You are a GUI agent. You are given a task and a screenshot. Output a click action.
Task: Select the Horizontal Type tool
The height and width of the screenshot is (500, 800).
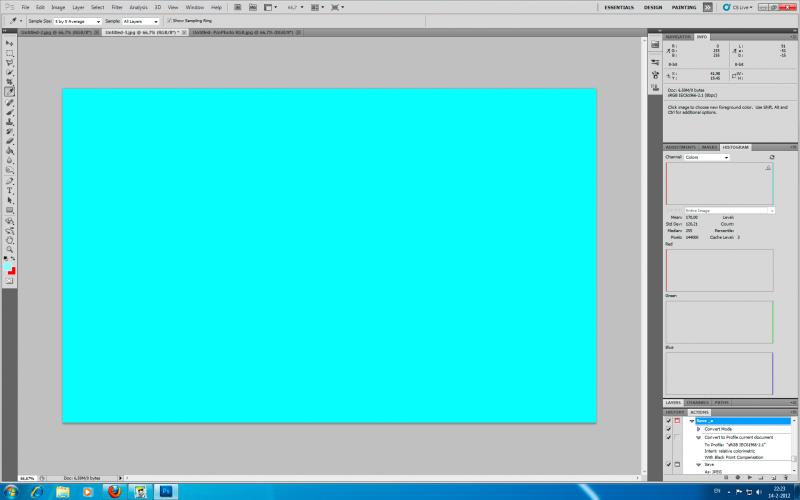[9, 191]
